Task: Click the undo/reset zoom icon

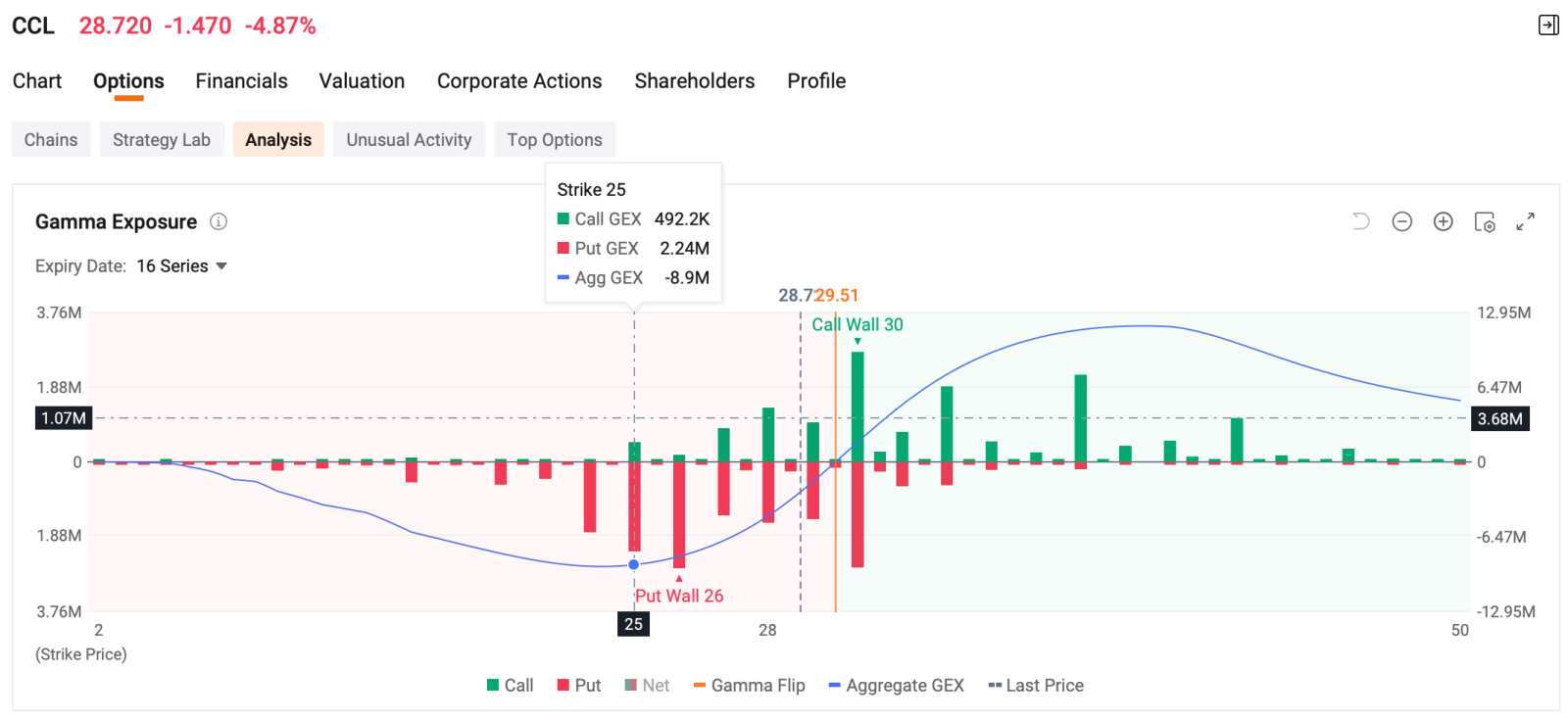Action: (x=1361, y=221)
